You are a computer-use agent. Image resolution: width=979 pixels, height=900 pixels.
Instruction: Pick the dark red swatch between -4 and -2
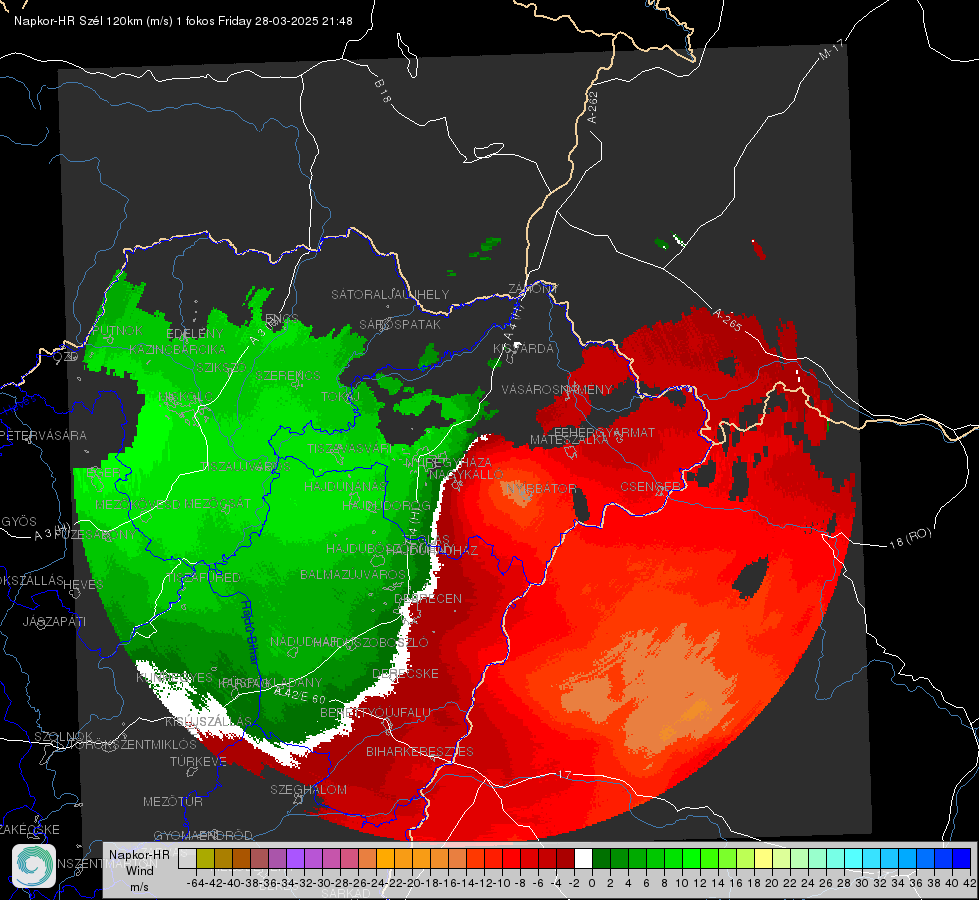(565, 858)
